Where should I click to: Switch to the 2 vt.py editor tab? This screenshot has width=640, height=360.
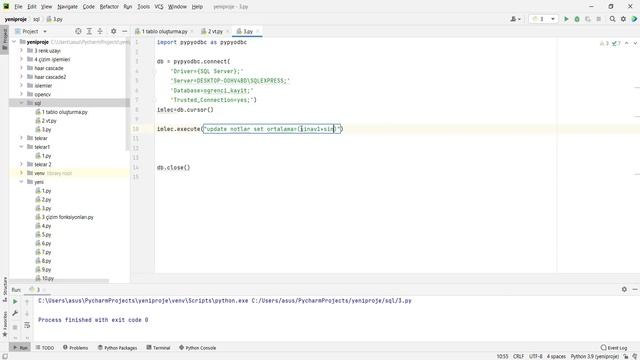(x=215, y=31)
